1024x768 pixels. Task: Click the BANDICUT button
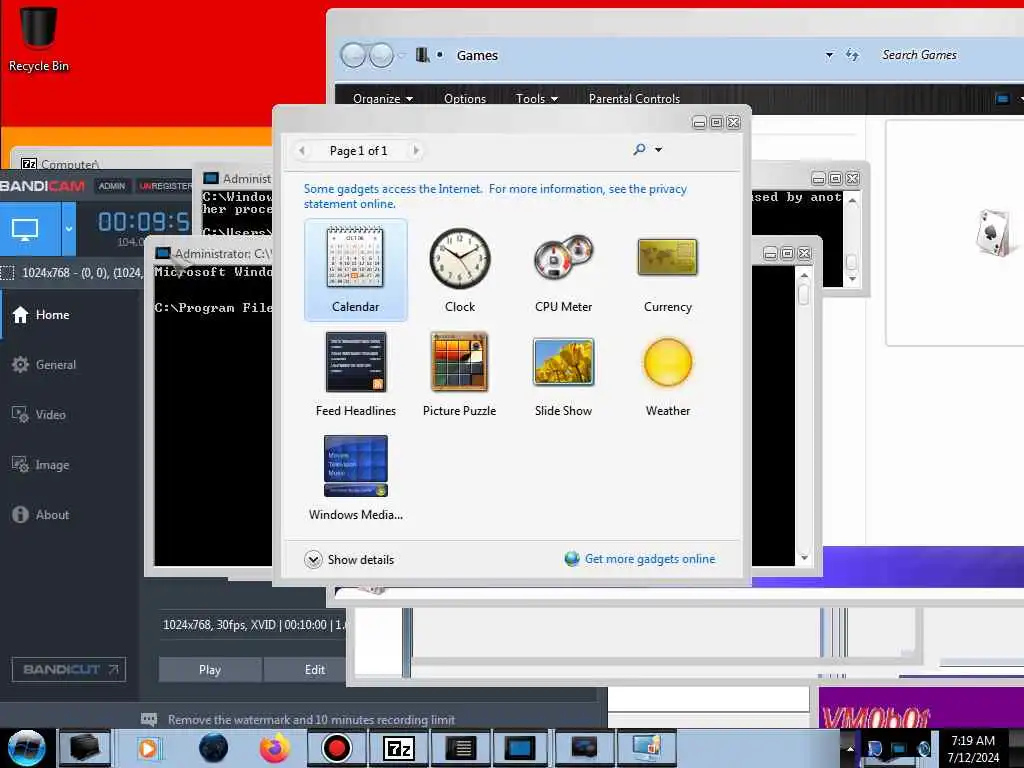coord(69,669)
